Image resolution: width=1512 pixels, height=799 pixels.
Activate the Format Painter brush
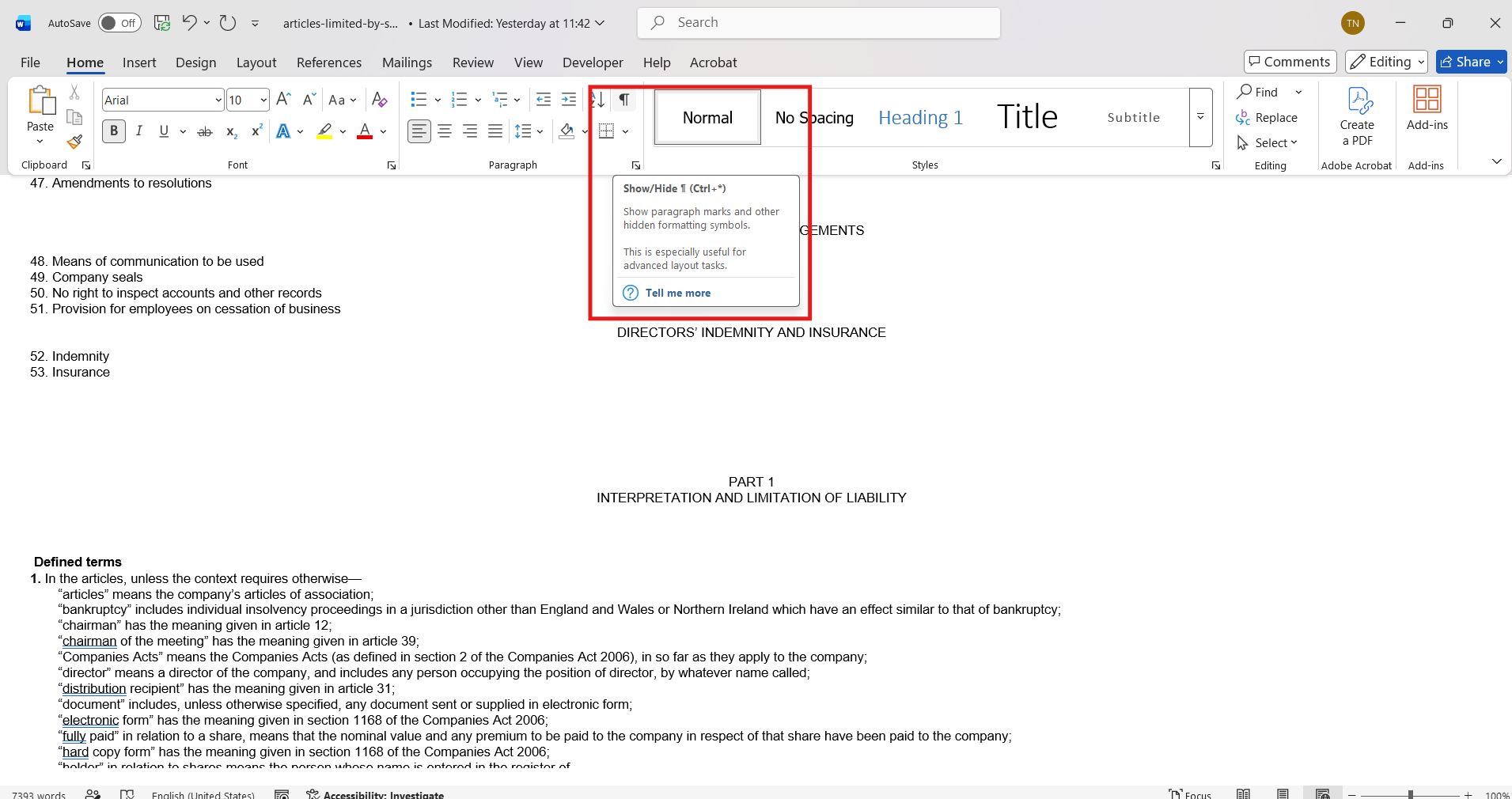coord(74,142)
